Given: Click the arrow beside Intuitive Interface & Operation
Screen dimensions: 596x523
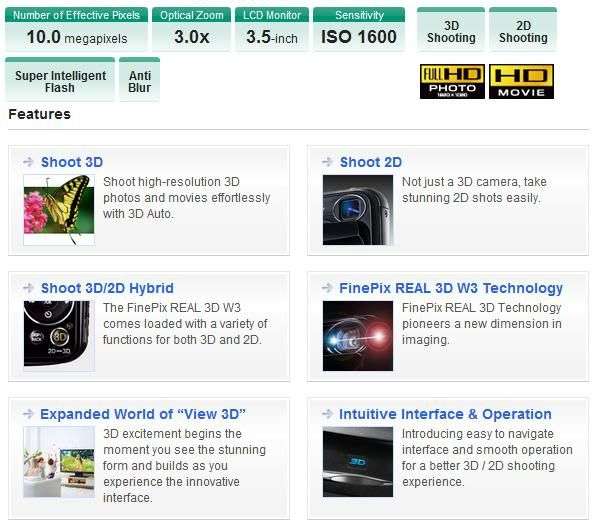Looking at the screenshot, I should click(327, 414).
